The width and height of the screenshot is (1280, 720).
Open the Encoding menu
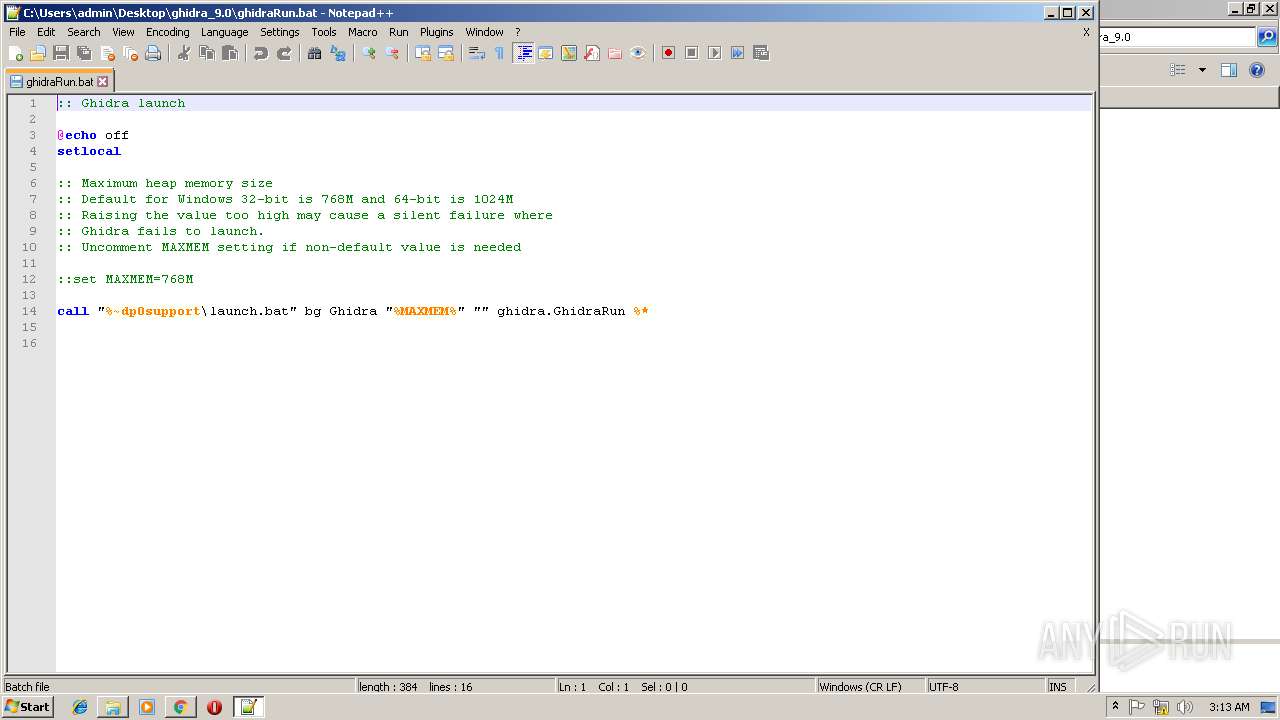click(x=167, y=32)
